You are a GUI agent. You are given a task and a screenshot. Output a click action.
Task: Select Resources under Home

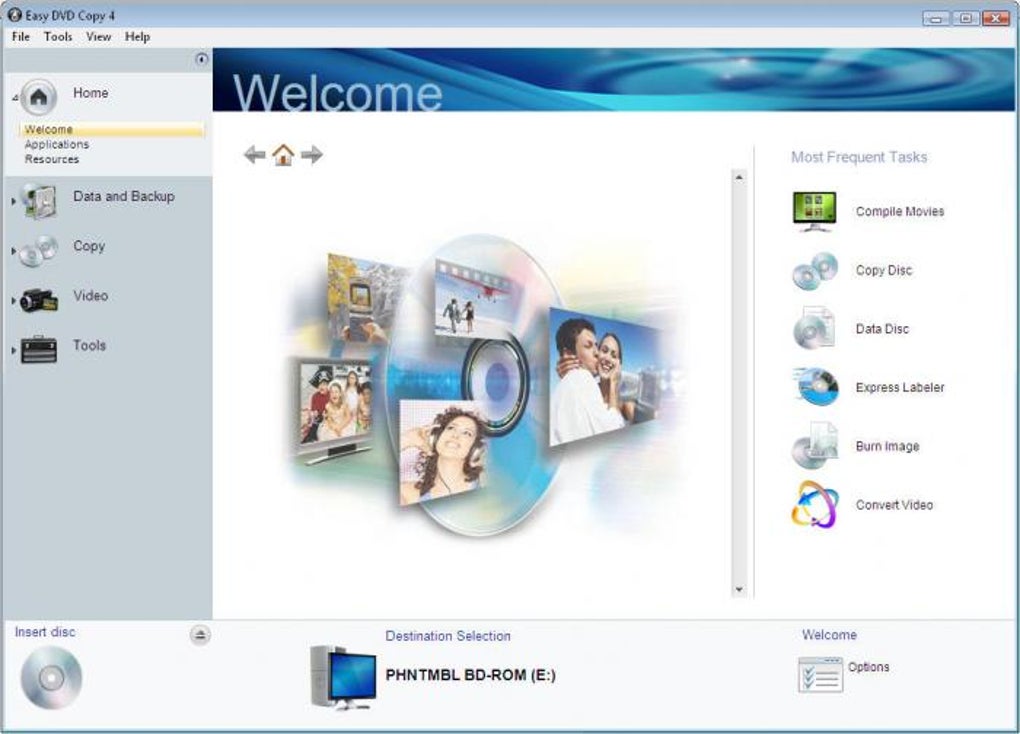tap(52, 159)
